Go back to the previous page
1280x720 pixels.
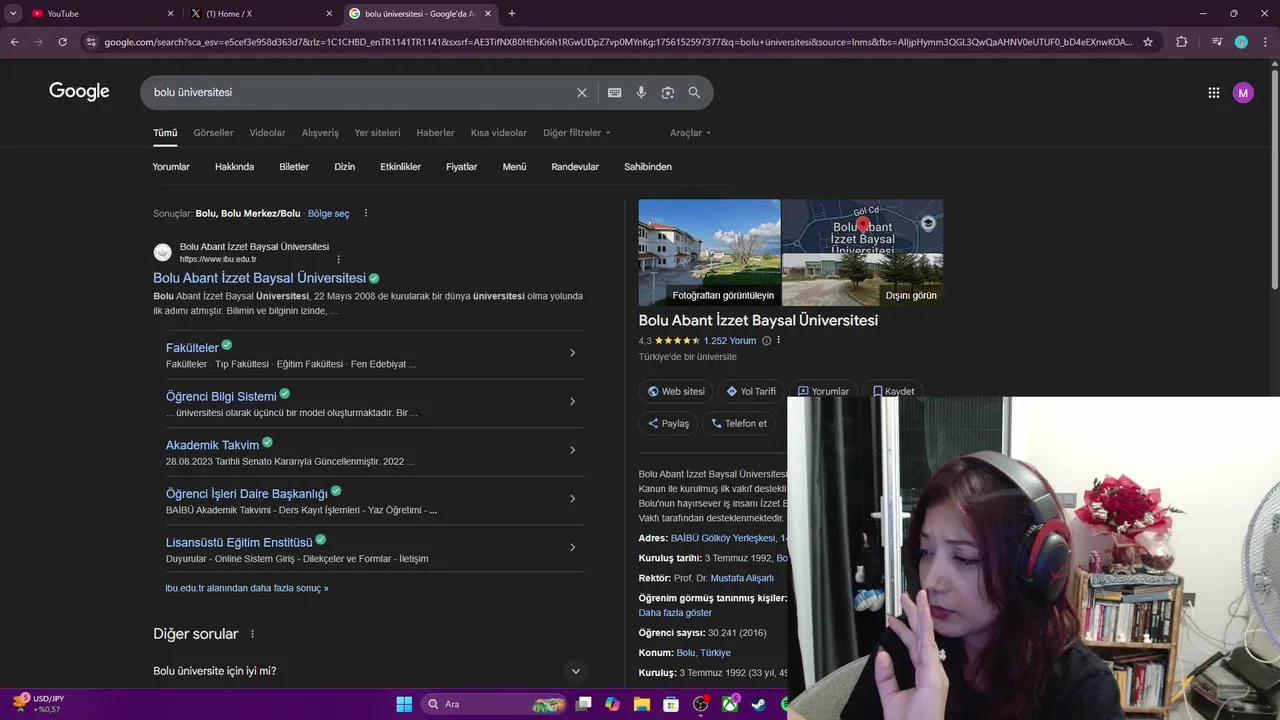pos(14,42)
